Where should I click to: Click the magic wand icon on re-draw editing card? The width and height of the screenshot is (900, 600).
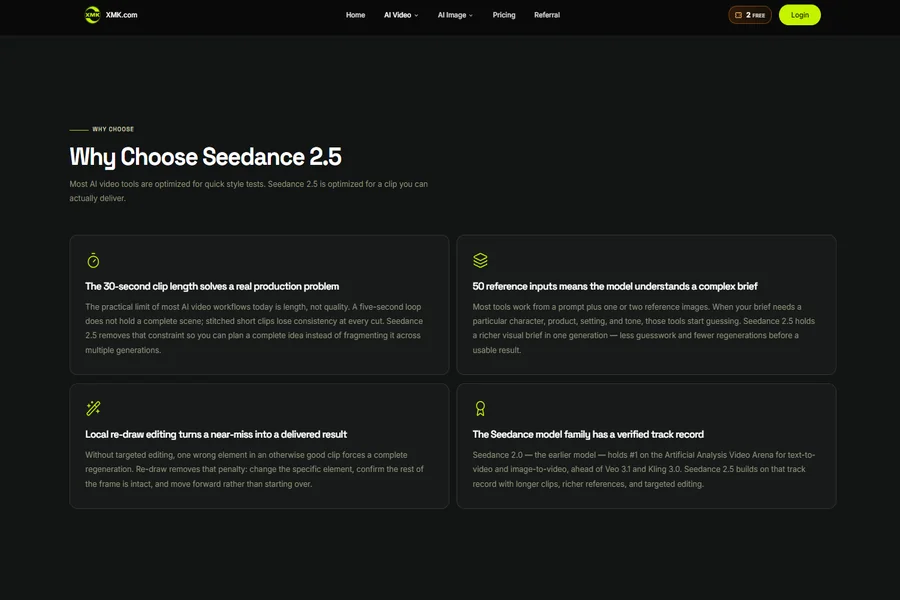(93, 408)
